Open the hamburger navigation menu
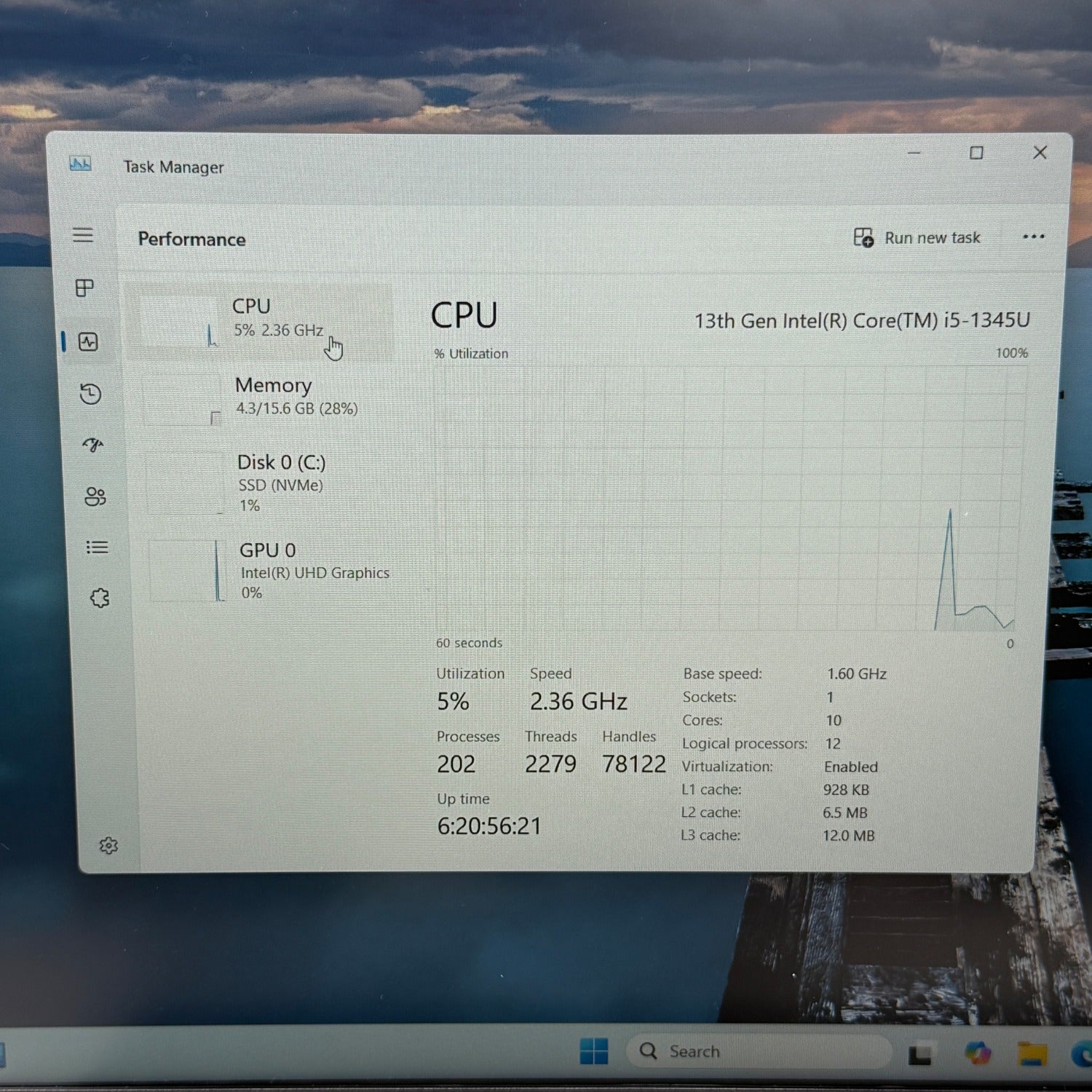This screenshot has height=1092, width=1092. 83,235
